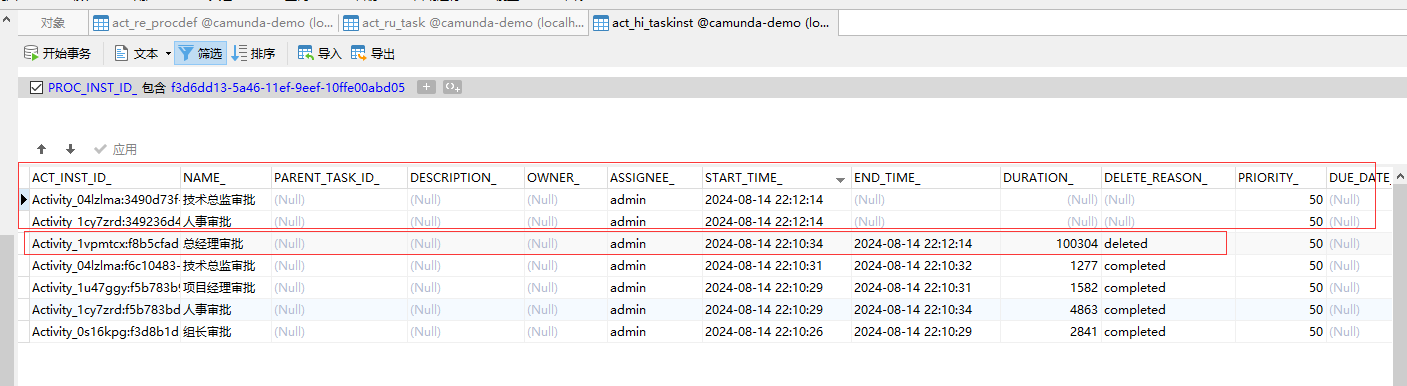Click the admin assignee in 总经理审批 row
The image size is (1407, 386).
tap(654, 244)
